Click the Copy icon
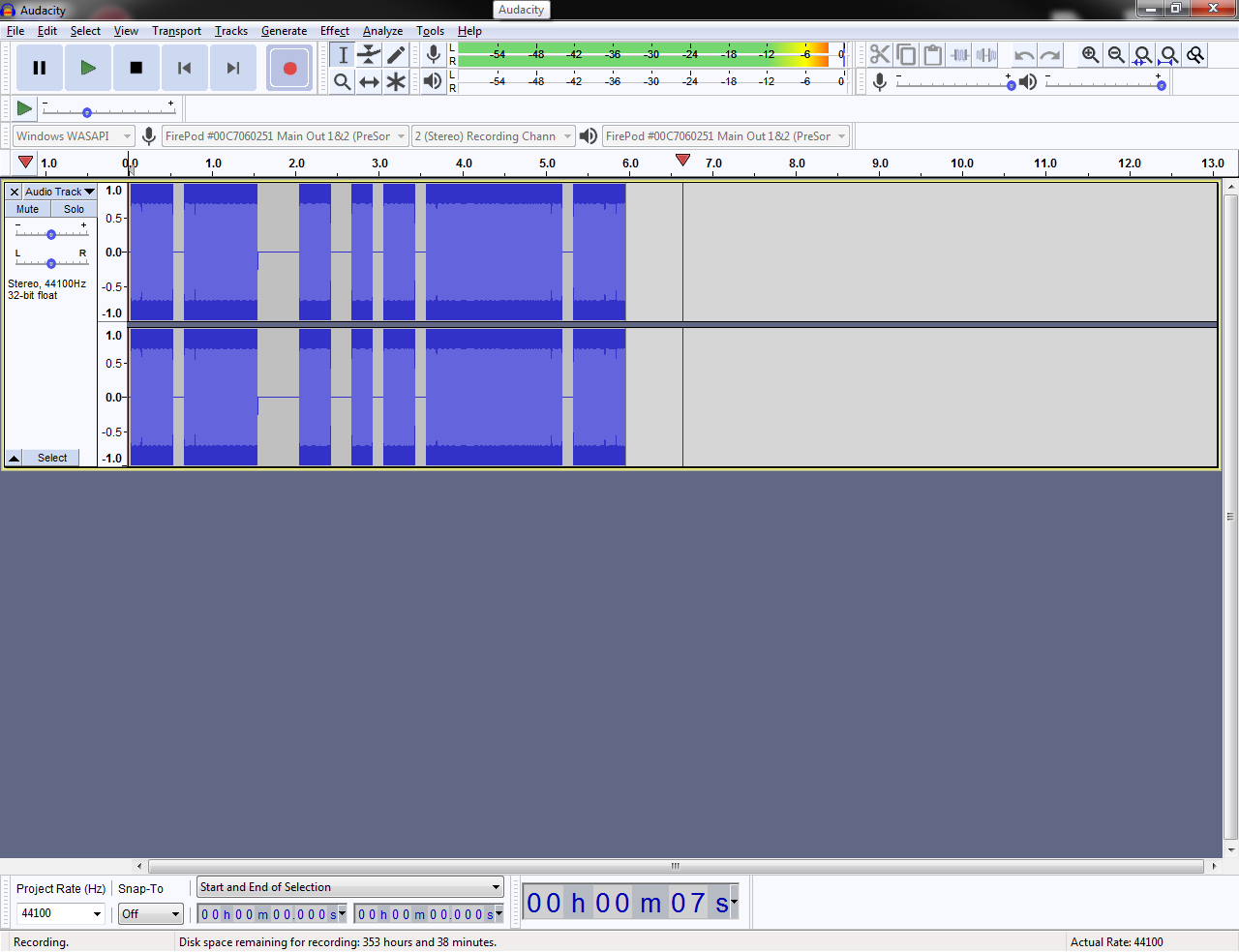Viewport: 1239px width, 952px height. tap(906, 54)
